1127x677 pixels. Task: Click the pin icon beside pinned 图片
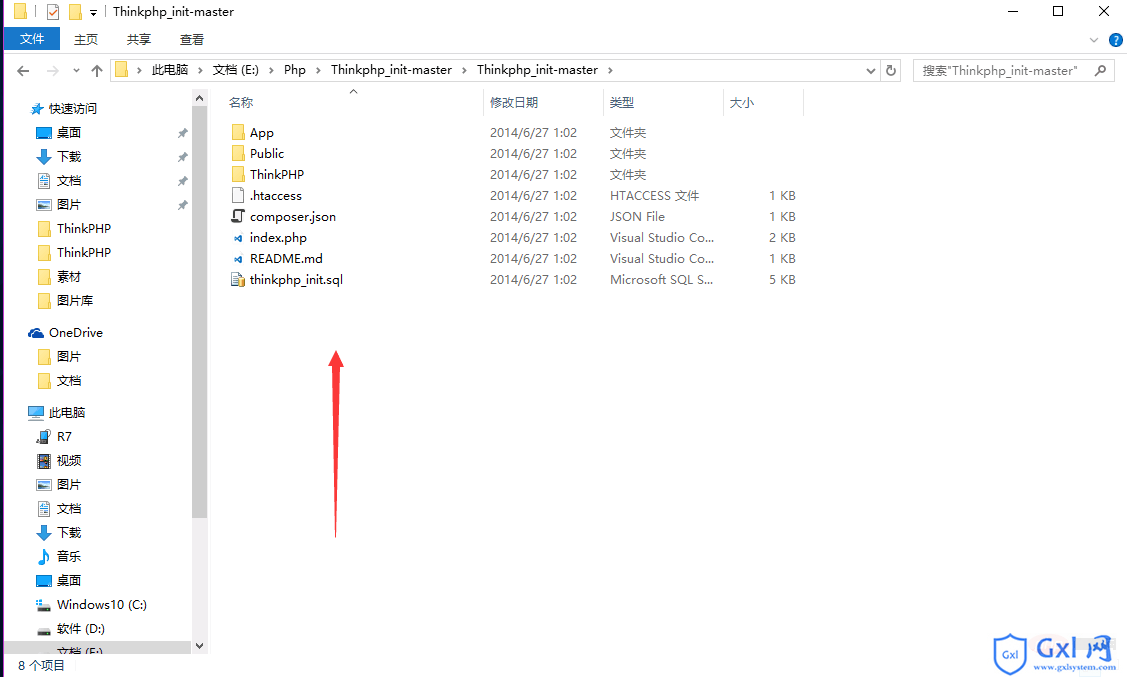point(183,205)
